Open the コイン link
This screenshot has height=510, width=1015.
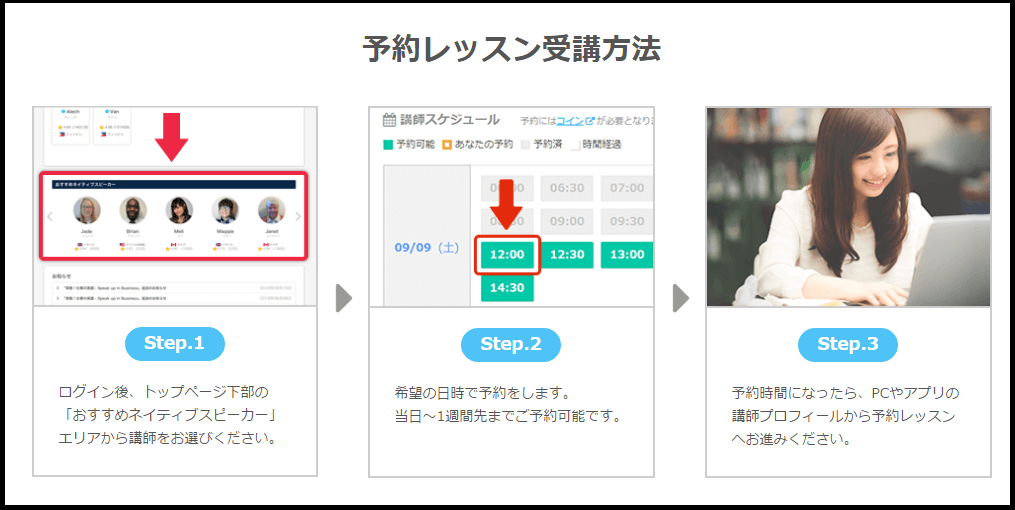click(x=570, y=121)
